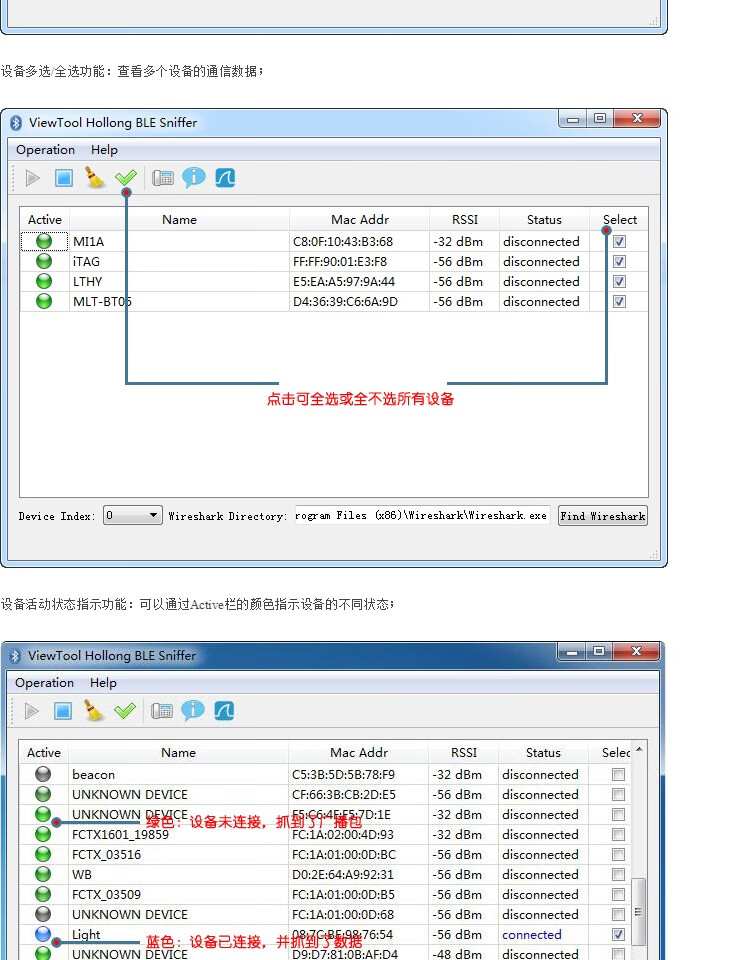Open Operation menu in lower window
The width and height of the screenshot is (750, 960).
[44, 683]
